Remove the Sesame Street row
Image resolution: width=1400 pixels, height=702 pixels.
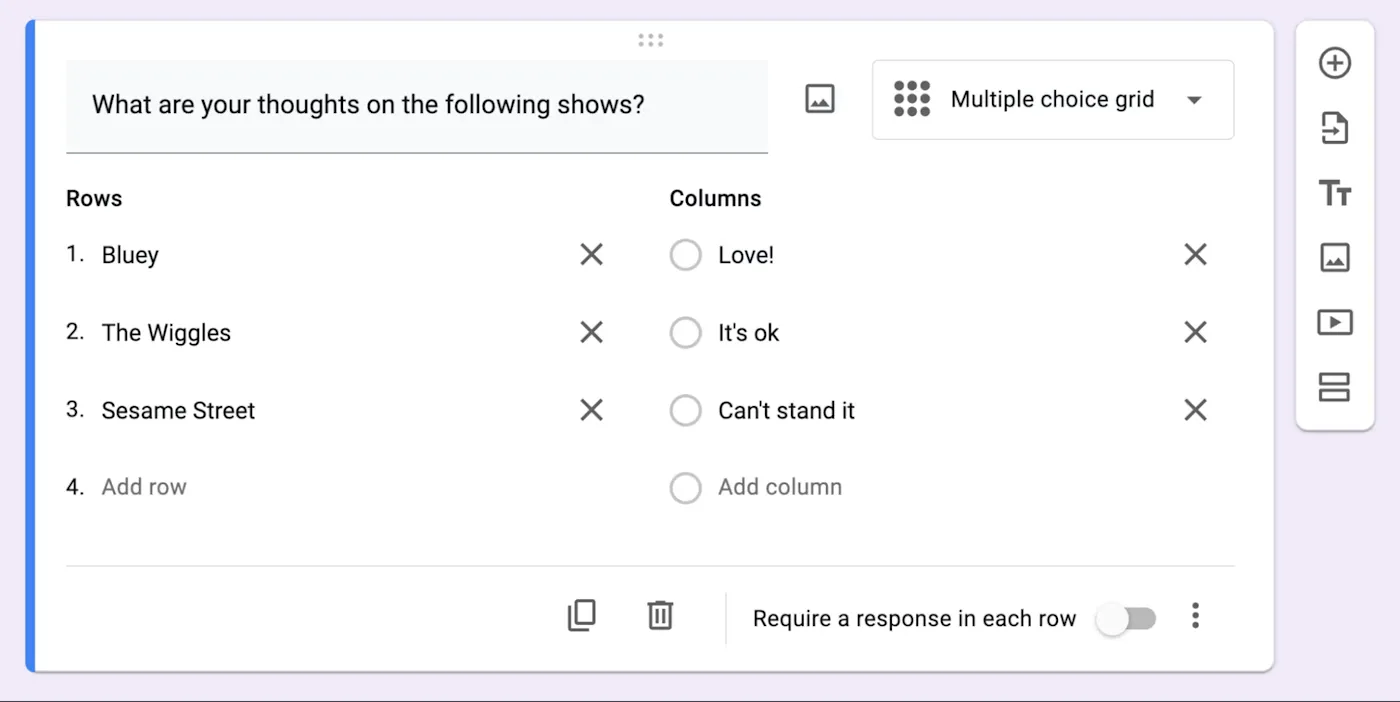coord(592,410)
